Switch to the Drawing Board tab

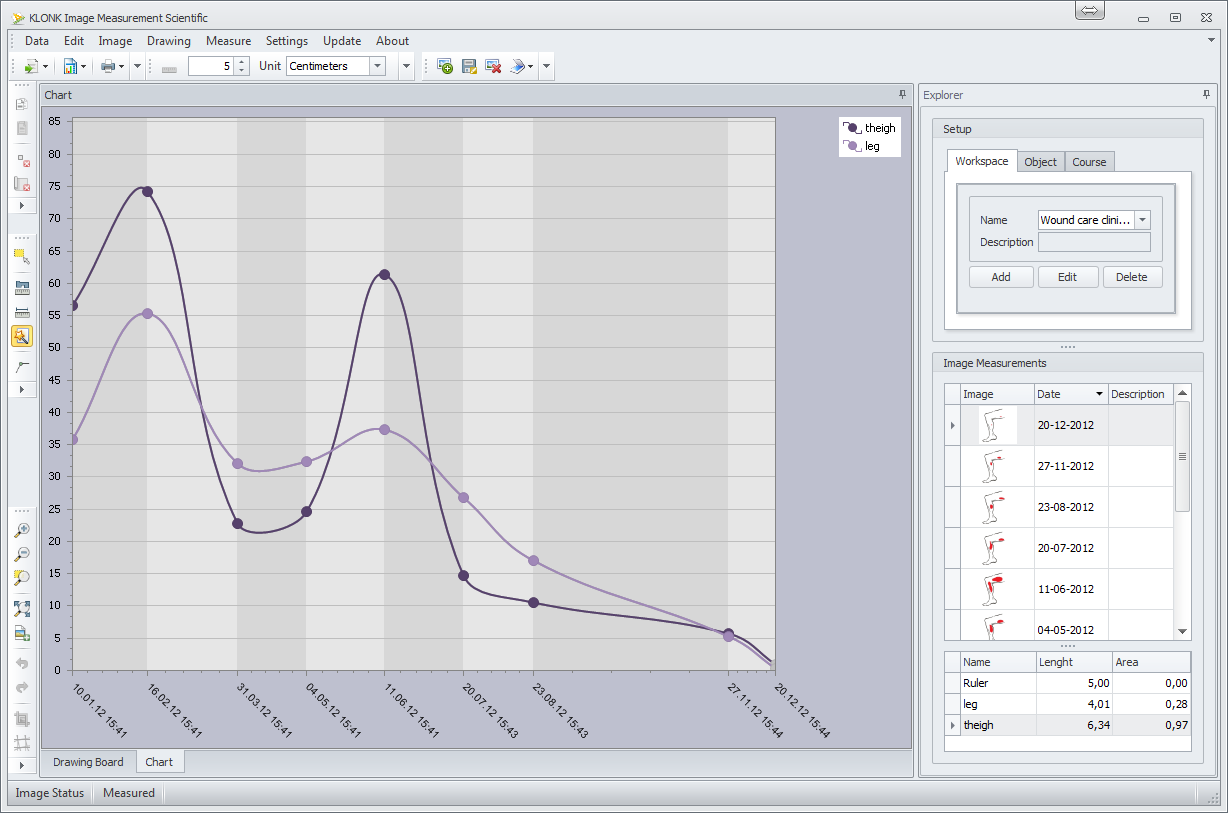click(x=88, y=762)
